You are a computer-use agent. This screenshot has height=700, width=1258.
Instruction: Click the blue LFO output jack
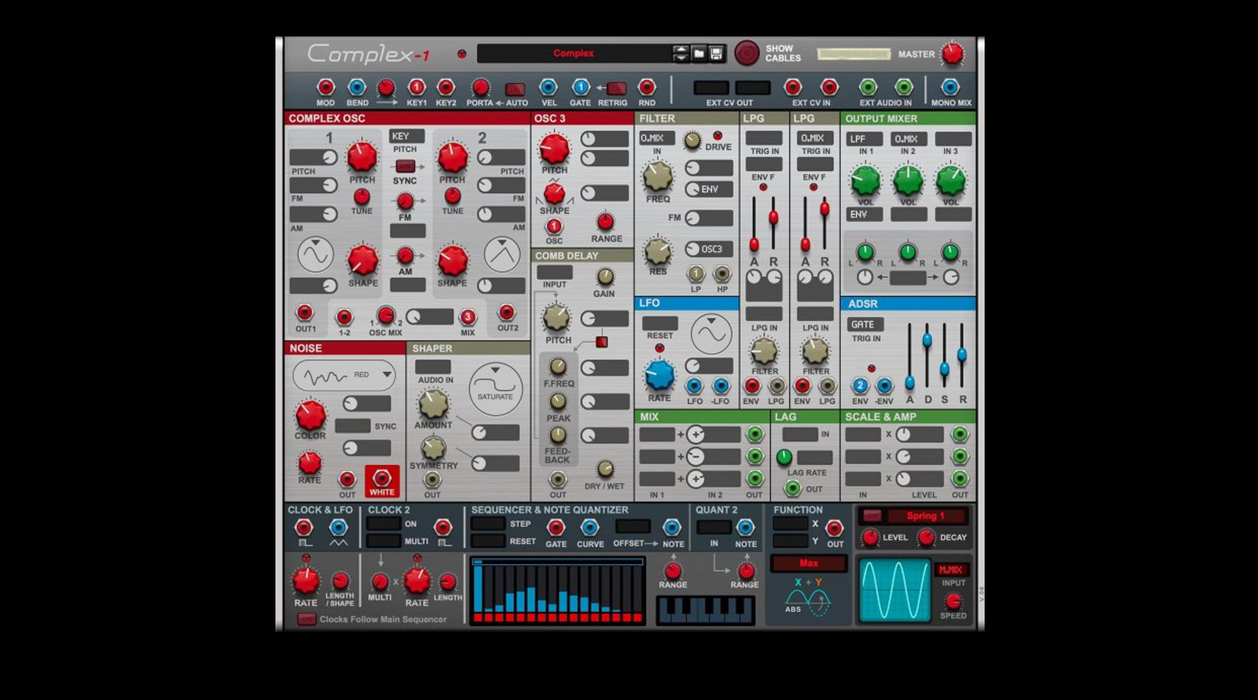click(694, 386)
